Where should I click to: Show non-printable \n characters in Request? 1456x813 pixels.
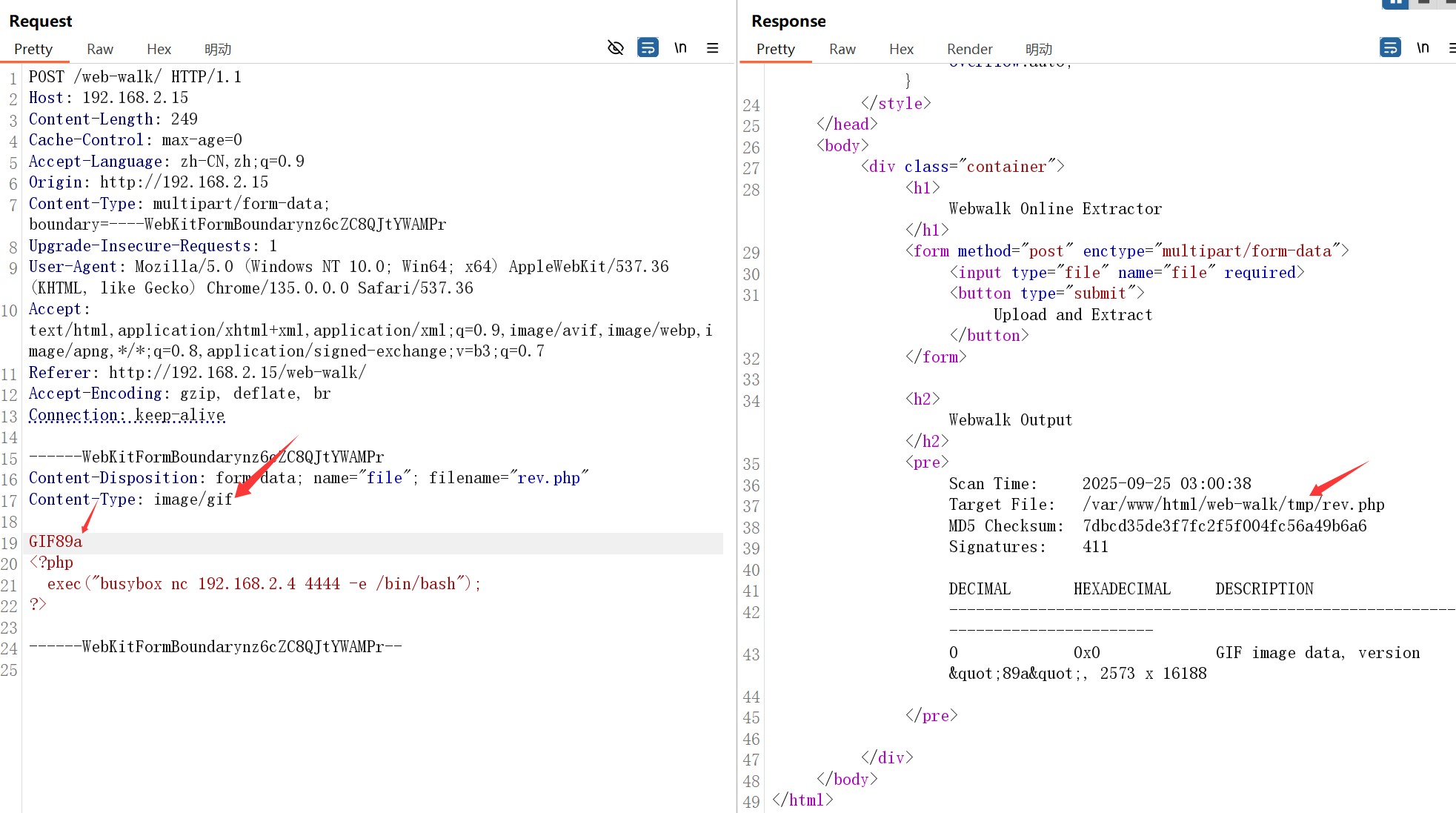[680, 48]
